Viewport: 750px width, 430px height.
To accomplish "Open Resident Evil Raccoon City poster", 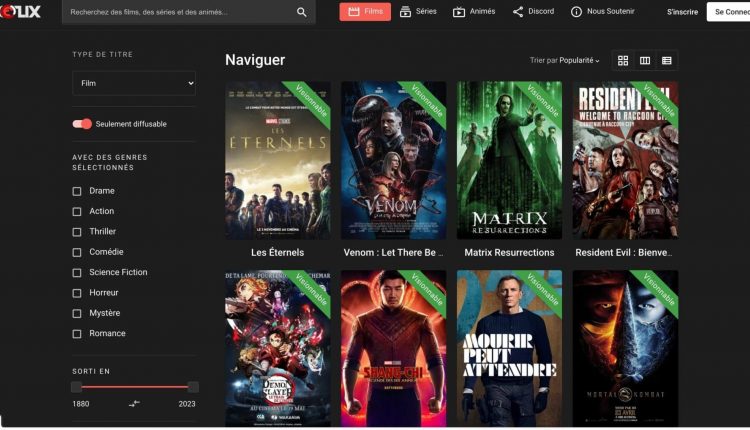I will point(625,160).
